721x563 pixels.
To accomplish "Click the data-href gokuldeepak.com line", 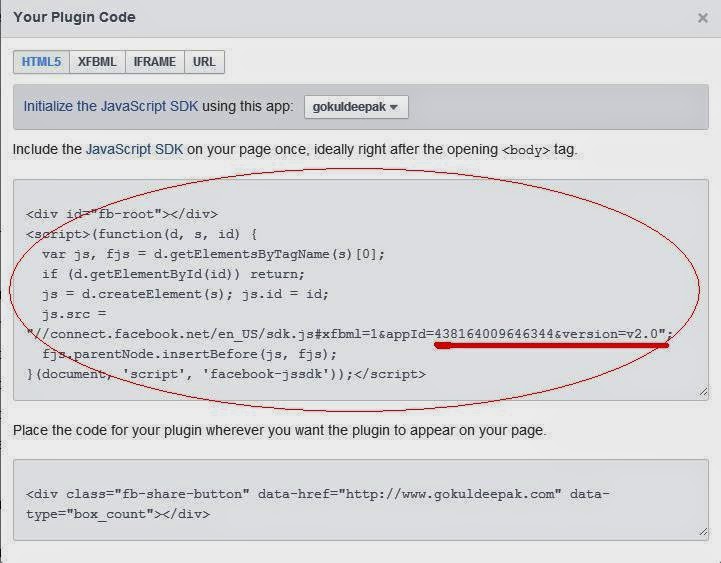I will 318,494.
